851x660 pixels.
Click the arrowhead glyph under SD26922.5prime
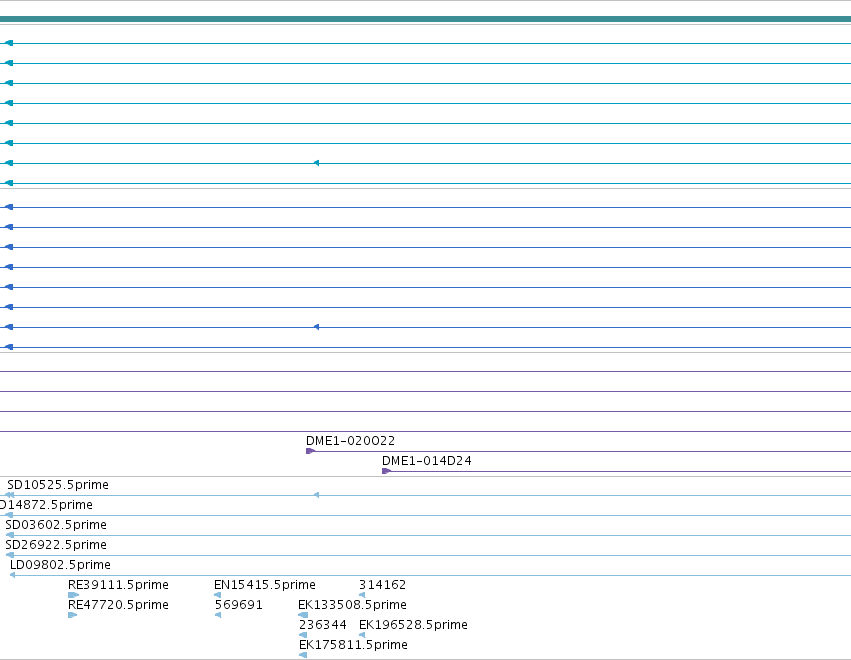coord(9,555)
